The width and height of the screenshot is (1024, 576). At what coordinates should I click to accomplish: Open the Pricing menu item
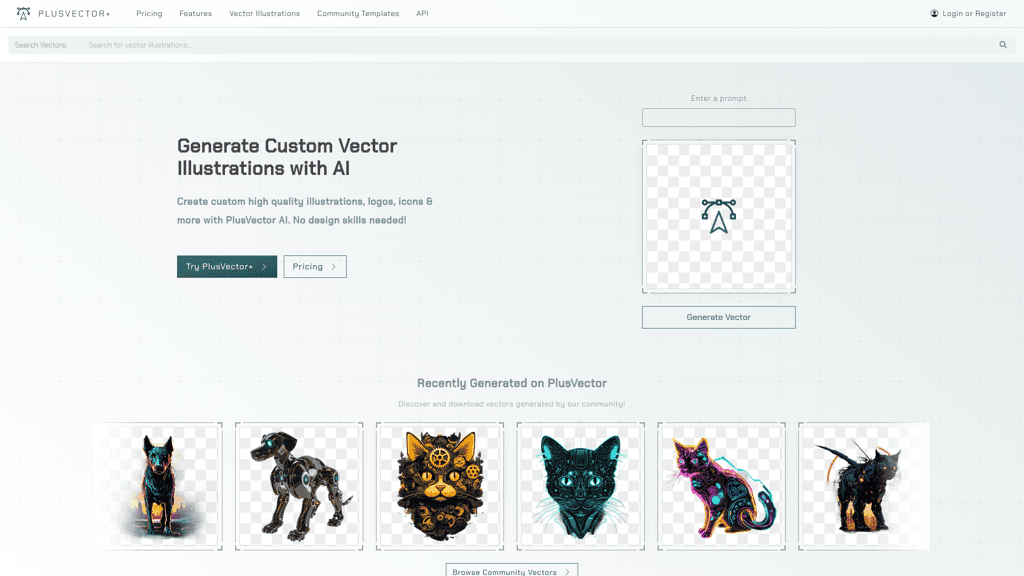coord(149,13)
